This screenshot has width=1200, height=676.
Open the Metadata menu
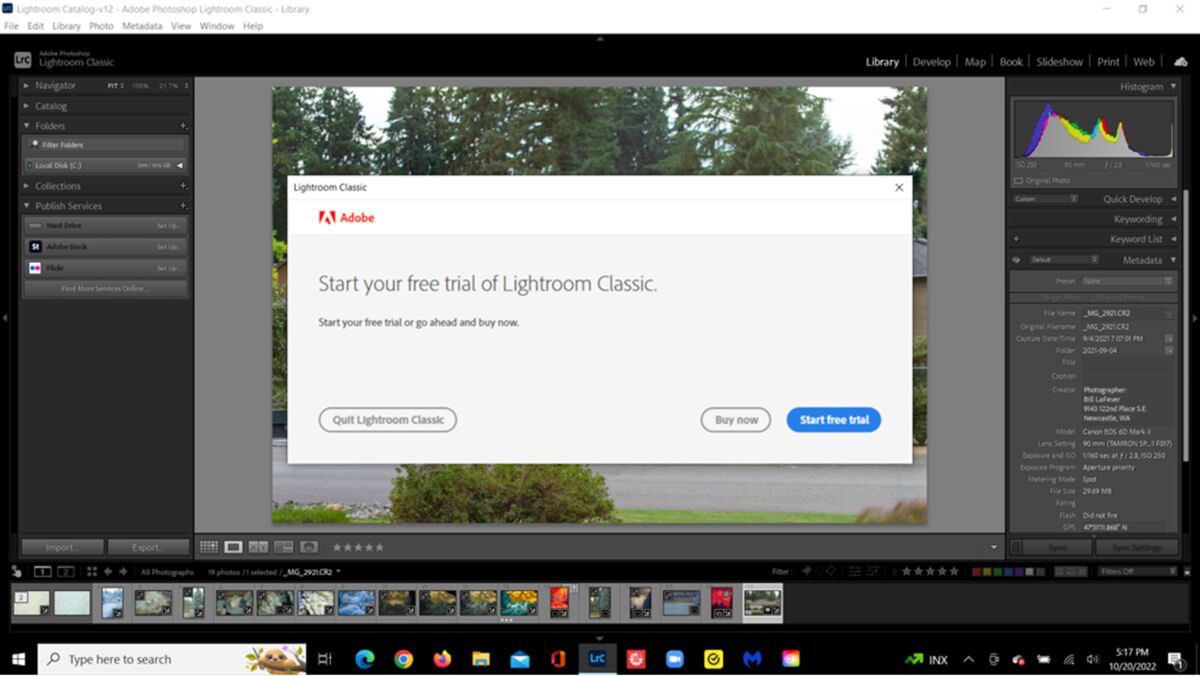point(141,26)
